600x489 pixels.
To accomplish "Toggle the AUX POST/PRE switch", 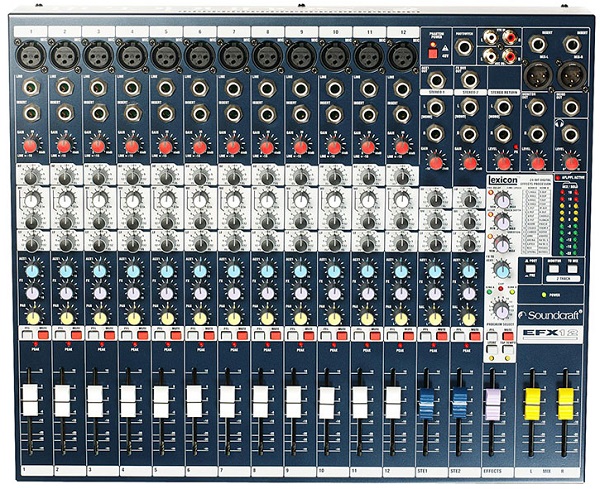I will (x=531, y=269).
